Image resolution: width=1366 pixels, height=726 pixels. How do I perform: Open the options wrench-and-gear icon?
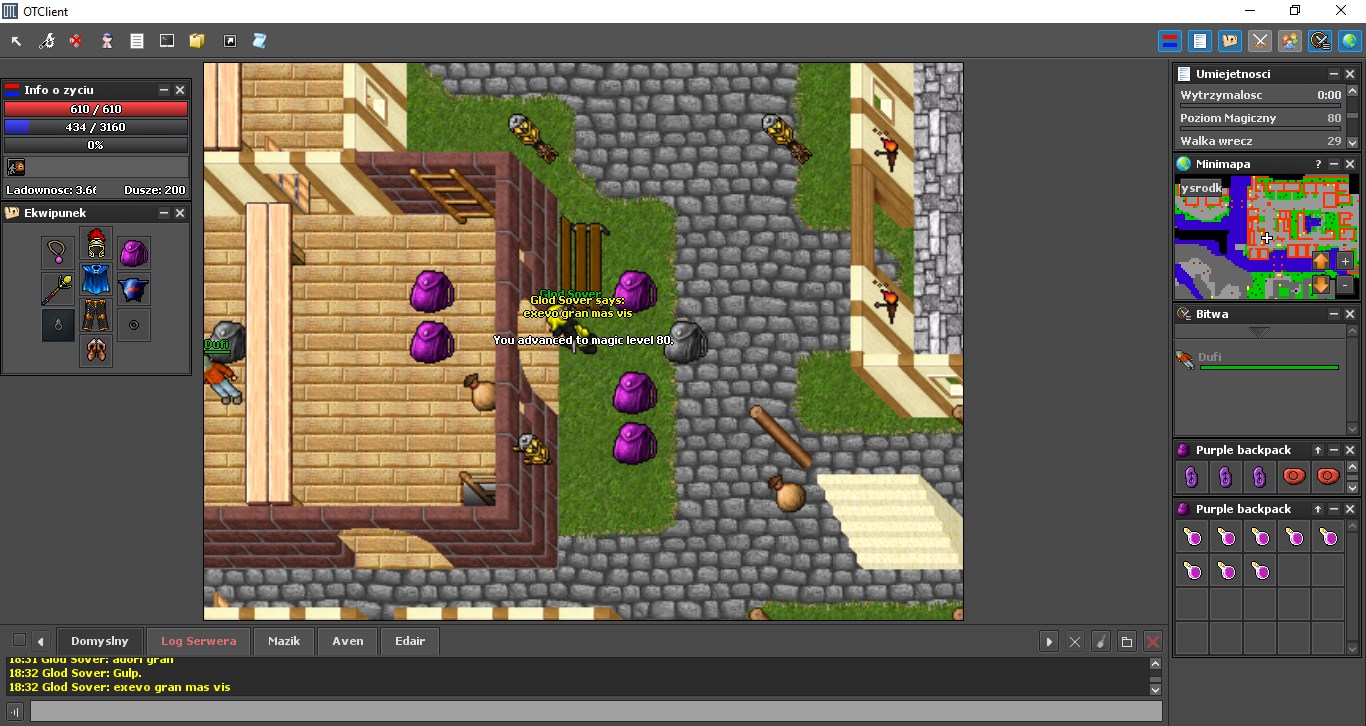(x=46, y=41)
